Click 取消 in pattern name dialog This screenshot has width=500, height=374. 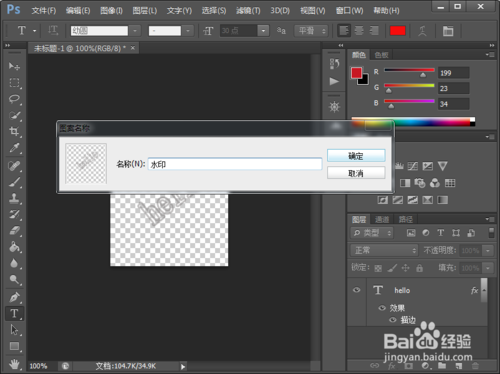(356, 173)
